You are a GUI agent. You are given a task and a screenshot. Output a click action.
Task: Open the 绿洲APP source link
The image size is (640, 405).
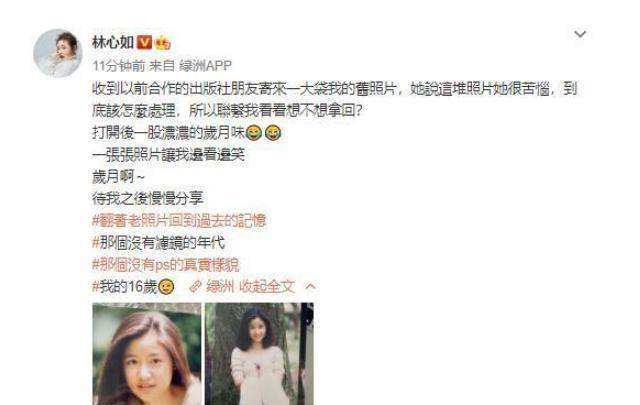tap(205, 65)
